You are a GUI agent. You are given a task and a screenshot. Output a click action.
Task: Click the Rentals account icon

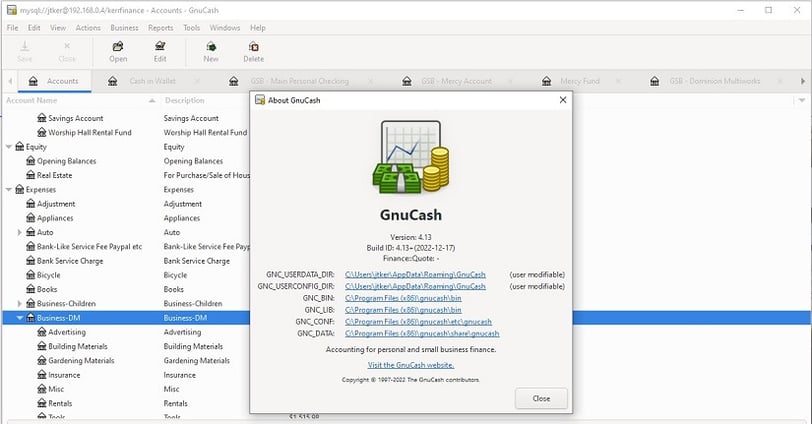click(42, 403)
